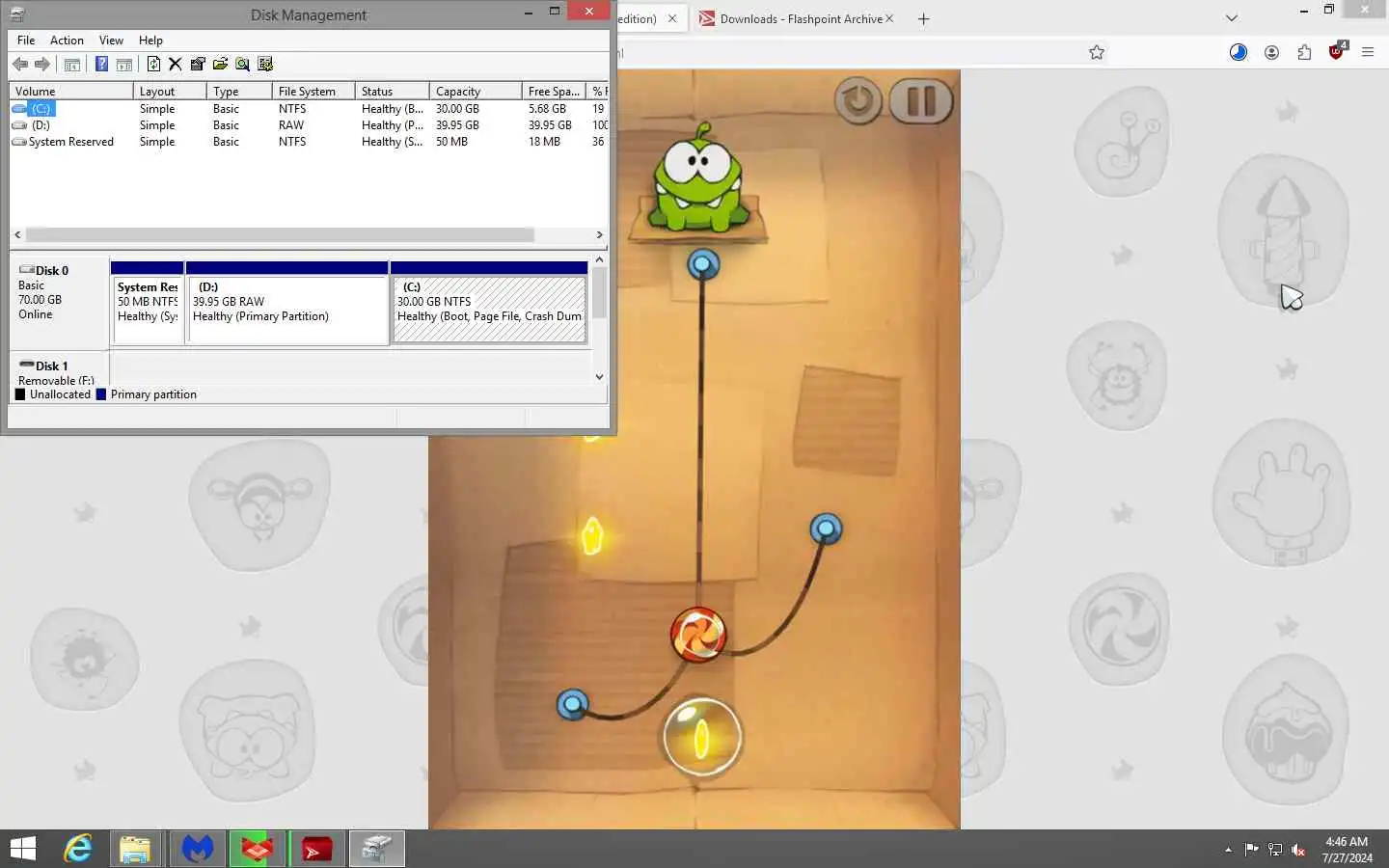This screenshot has height=868, width=1389.
Task: Select the (D:) volume row in list
Action: [309, 125]
